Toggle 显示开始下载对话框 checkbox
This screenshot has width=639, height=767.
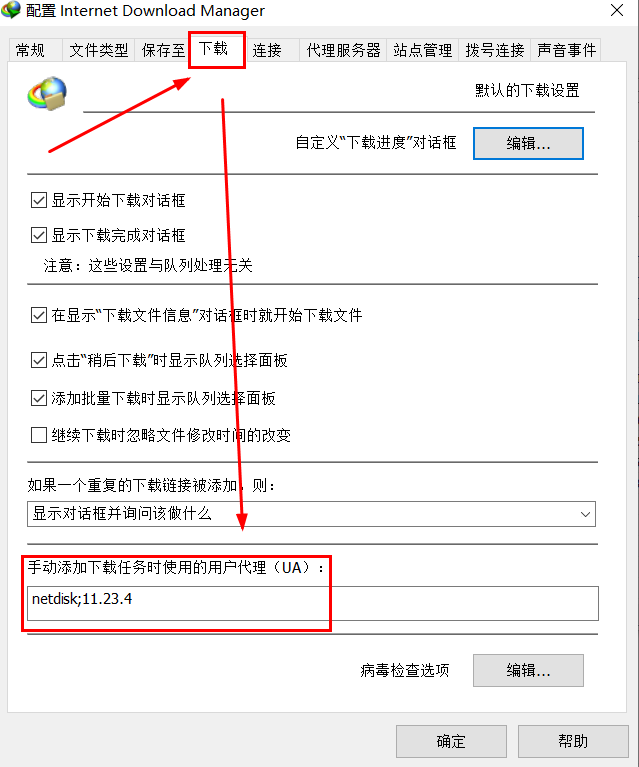click(x=39, y=200)
